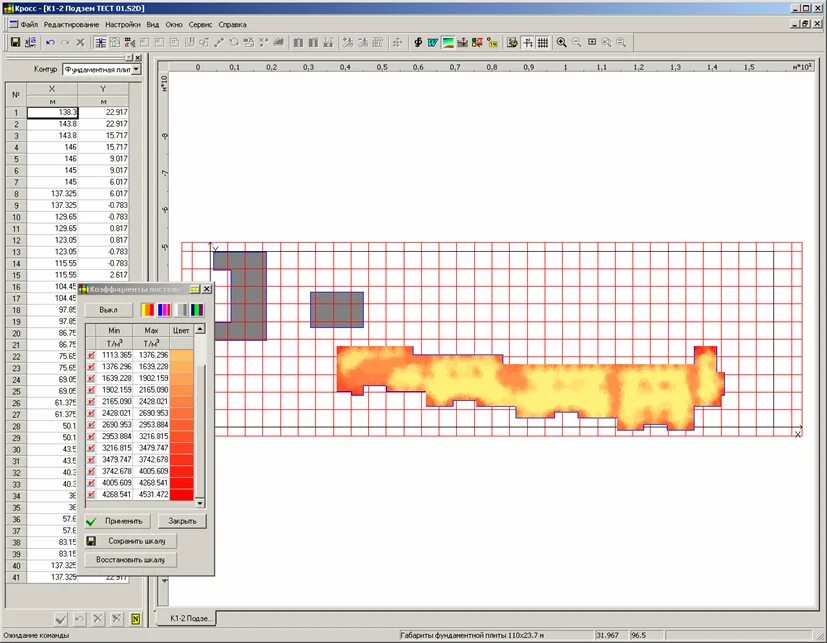This screenshot has width=827, height=643.
Task: Click the Undo arrow in the toolbar
Action: 50,42
